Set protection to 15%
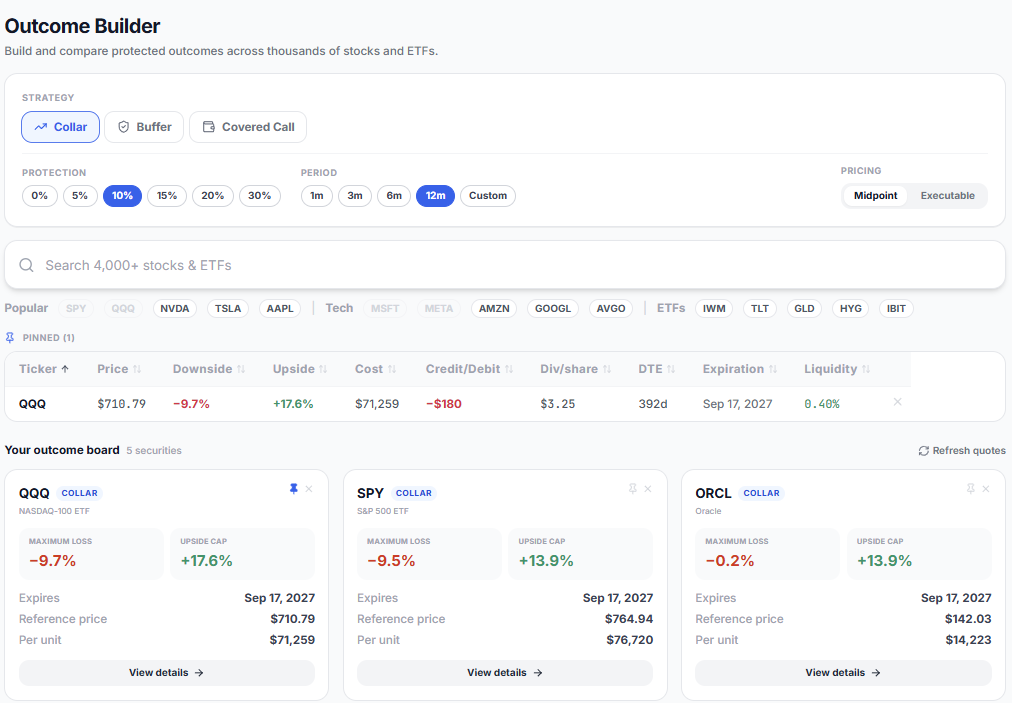The image size is (1012, 703). (167, 196)
